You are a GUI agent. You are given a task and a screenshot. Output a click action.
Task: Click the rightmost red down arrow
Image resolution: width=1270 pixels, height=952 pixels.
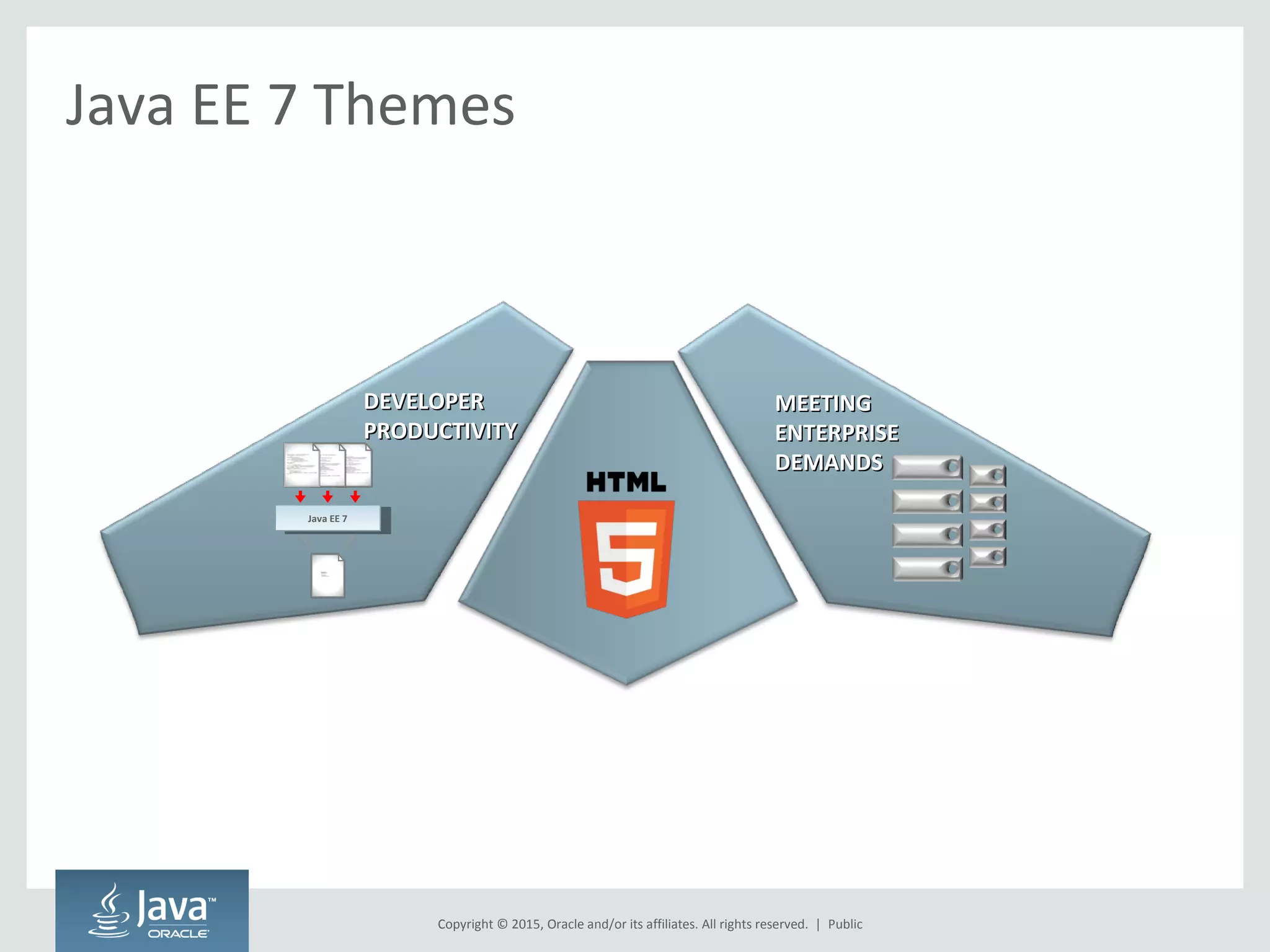coord(355,496)
